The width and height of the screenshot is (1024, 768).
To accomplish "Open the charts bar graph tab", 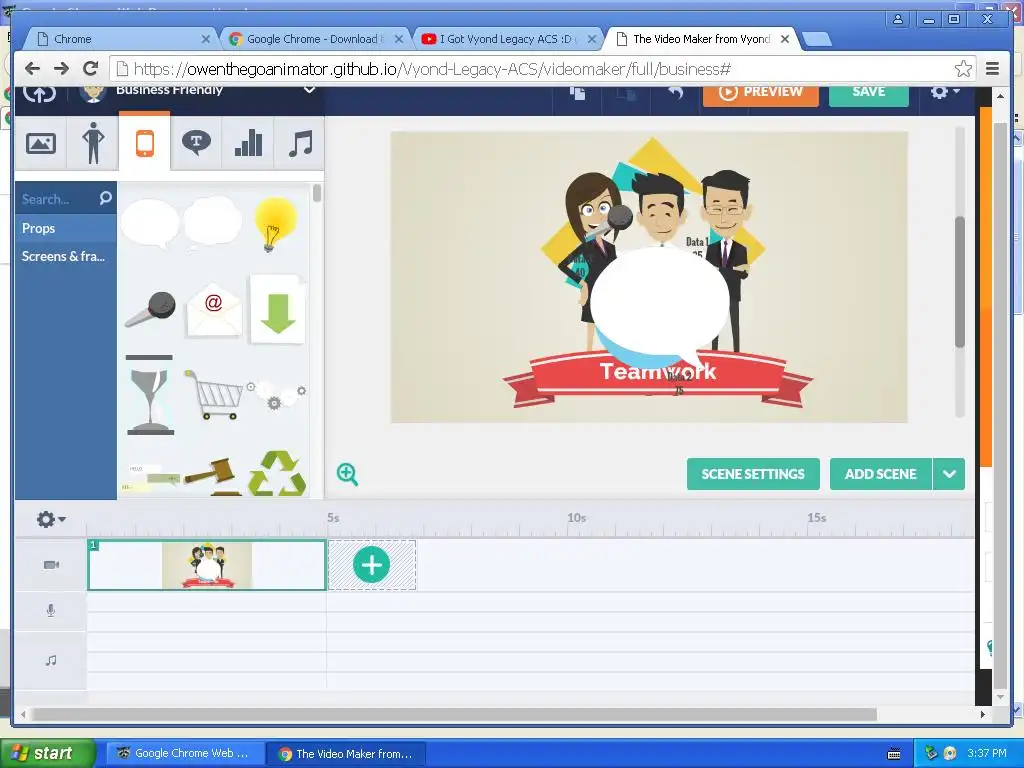I will (248, 143).
